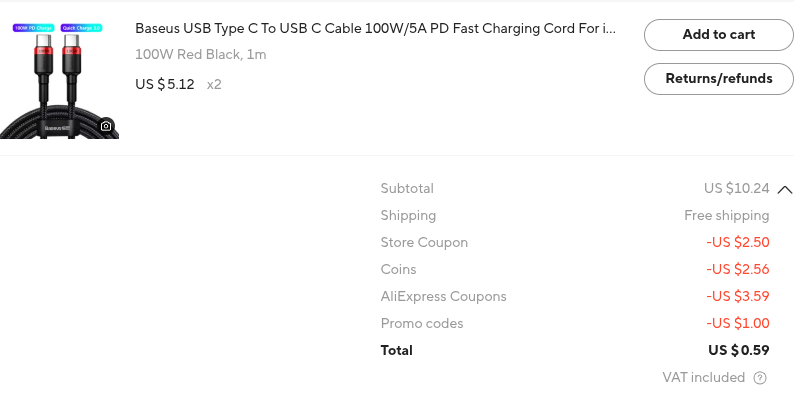This screenshot has height=393, width=799.
Task: Click the Total US $0.59 amount
Action: pos(739,350)
